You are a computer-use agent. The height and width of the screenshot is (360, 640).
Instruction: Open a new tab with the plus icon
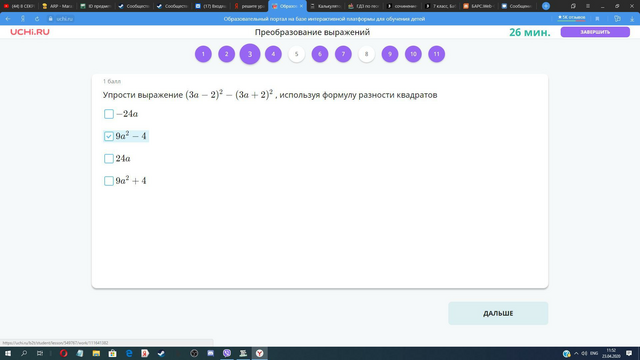(x=546, y=6)
